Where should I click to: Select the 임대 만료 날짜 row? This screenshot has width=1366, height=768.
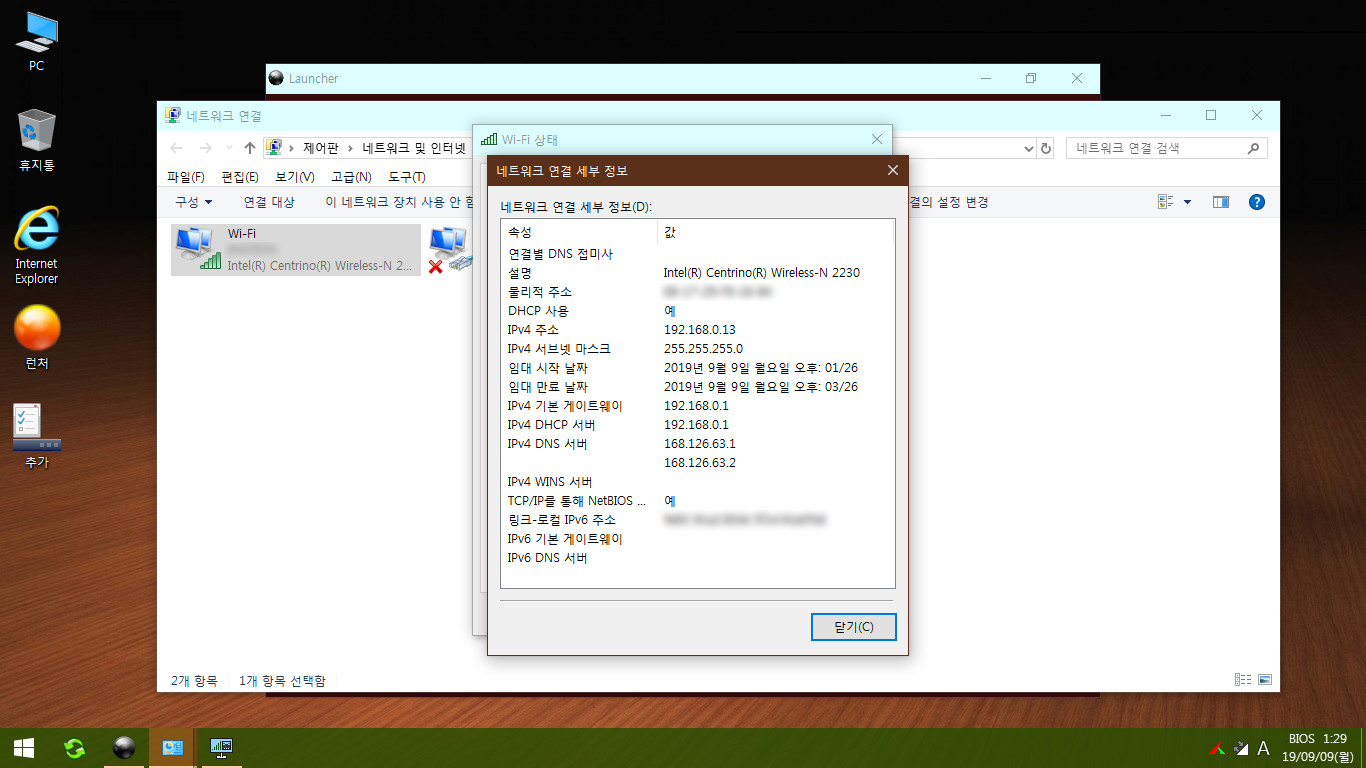point(697,387)
